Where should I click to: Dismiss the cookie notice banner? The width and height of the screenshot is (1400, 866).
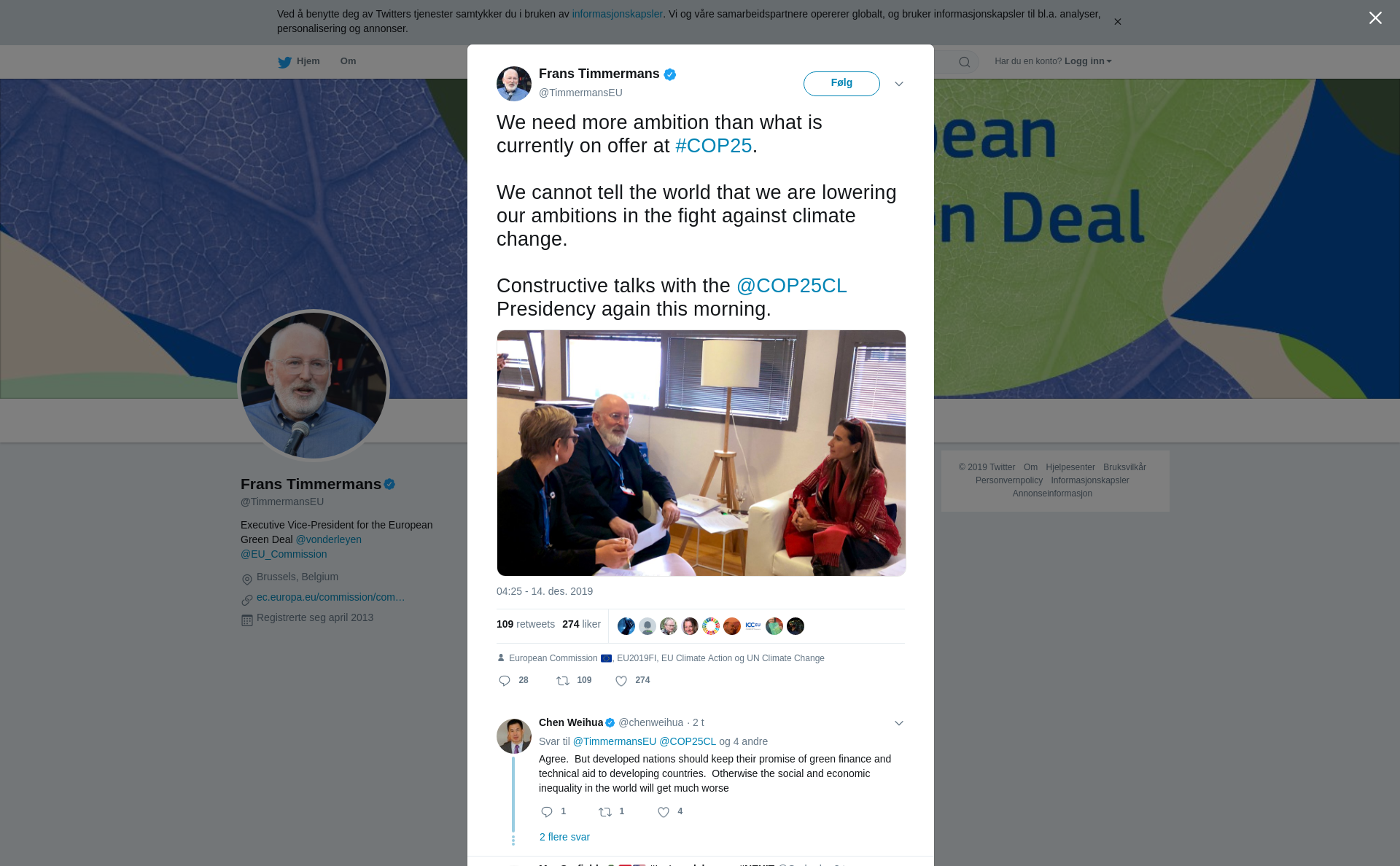(x=1117, y=22)
